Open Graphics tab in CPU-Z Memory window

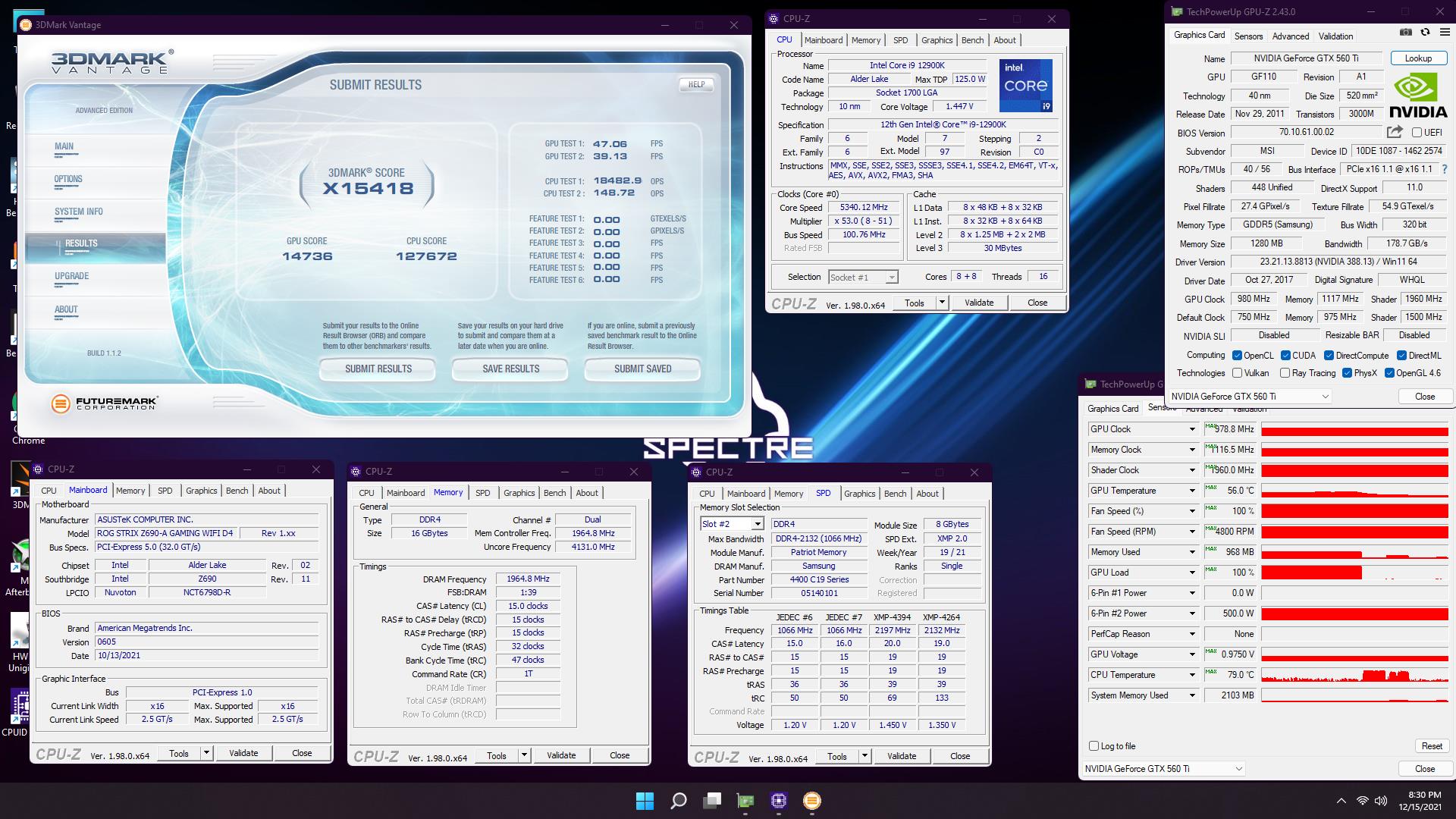(x=519, y=493)
